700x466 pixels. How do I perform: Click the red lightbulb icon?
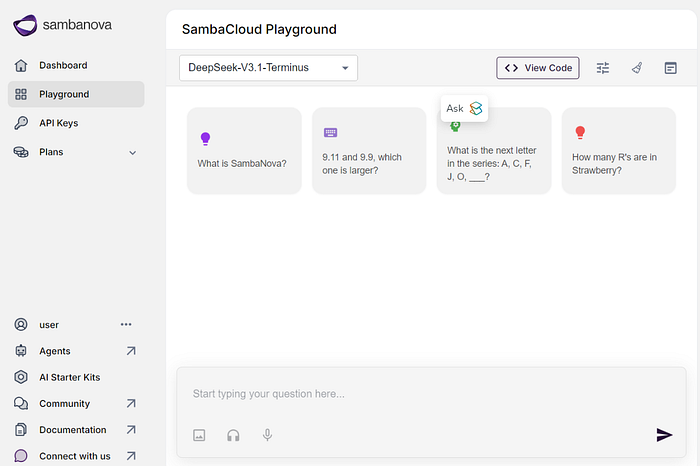580,133
